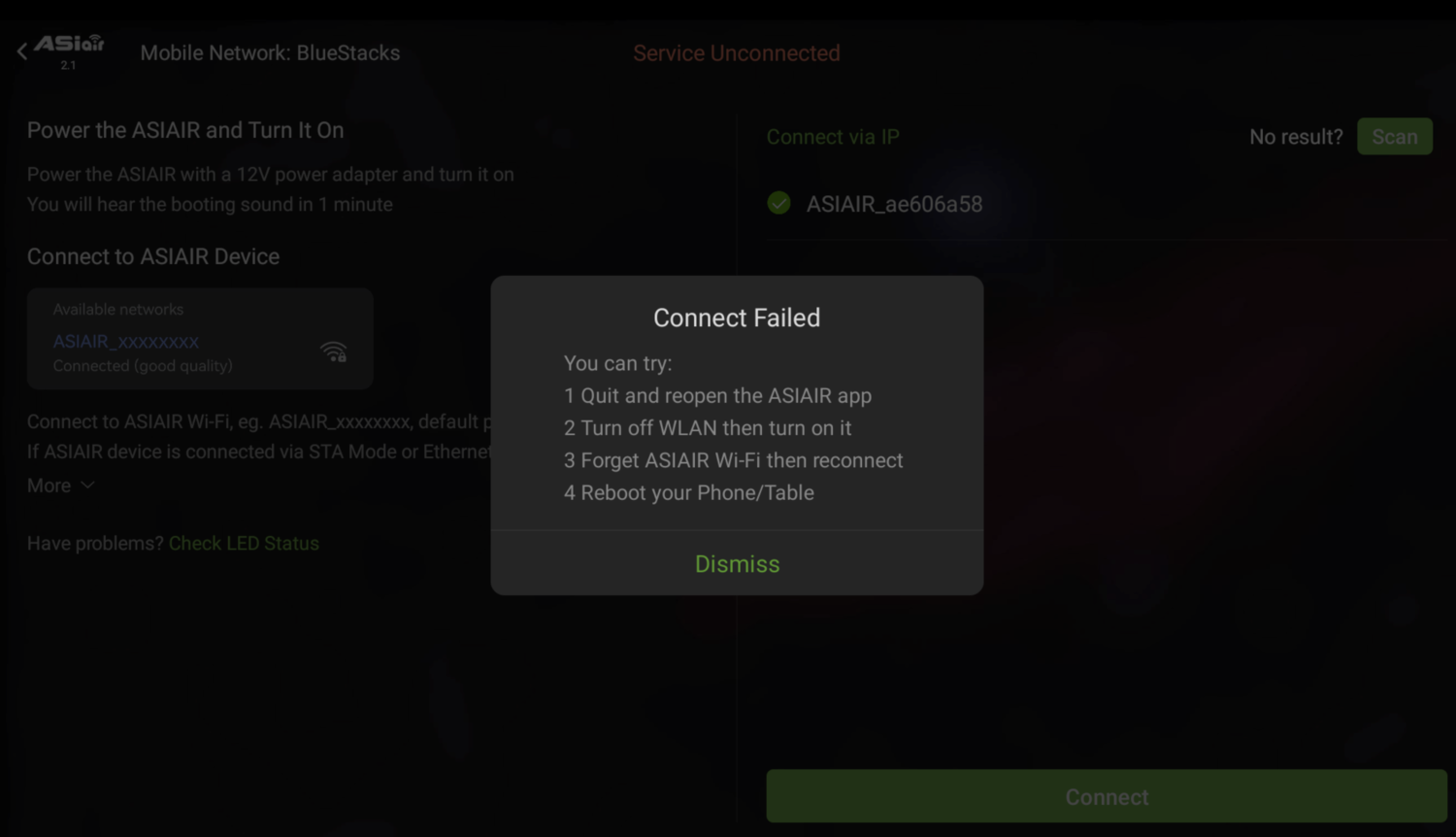The width and height of the screenshot is (1456, 837).
Task: Switch to Connect via IP
Action: (x=833, y=137)
